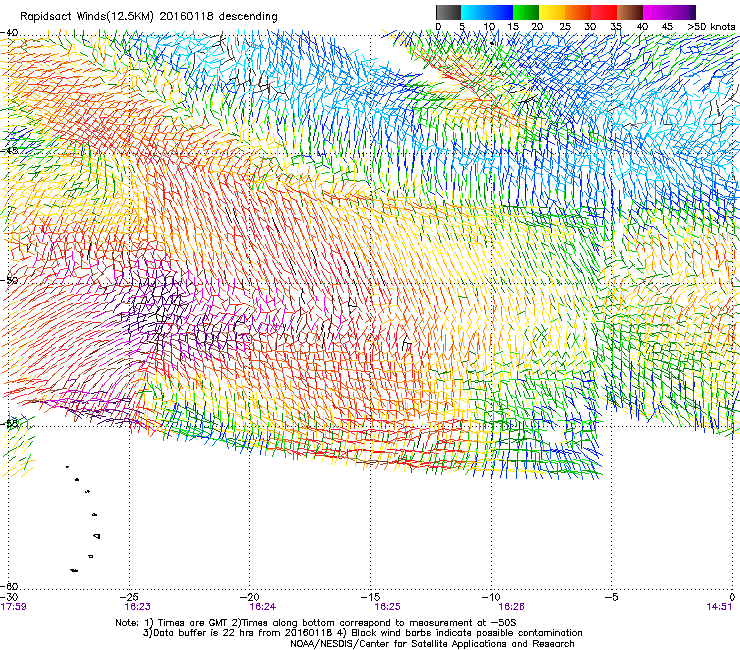Click the "-50" latitude axis label
The height and width of the screenshot is (650, 740).
9,280
